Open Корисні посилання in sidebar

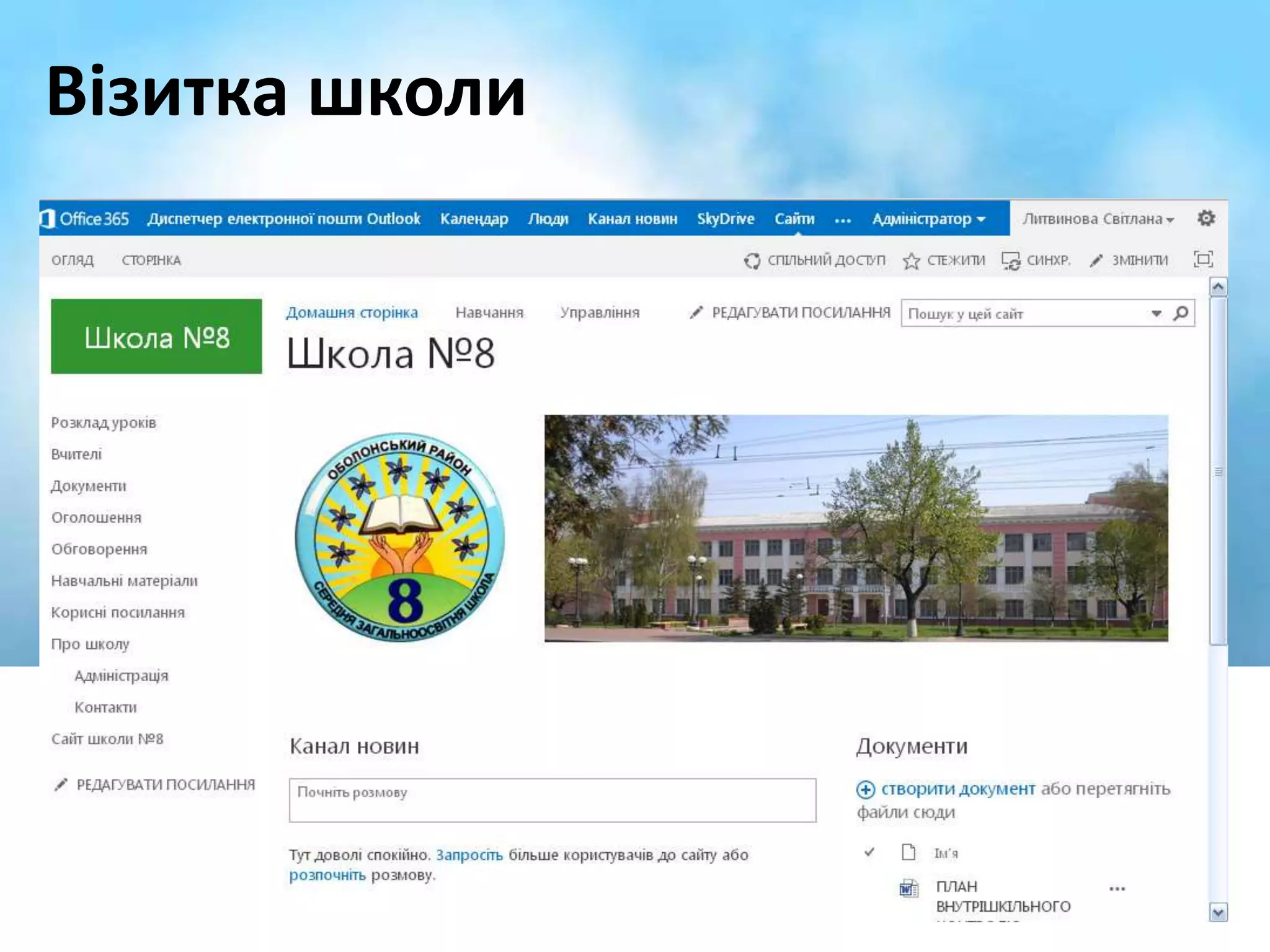pos(118,612)
